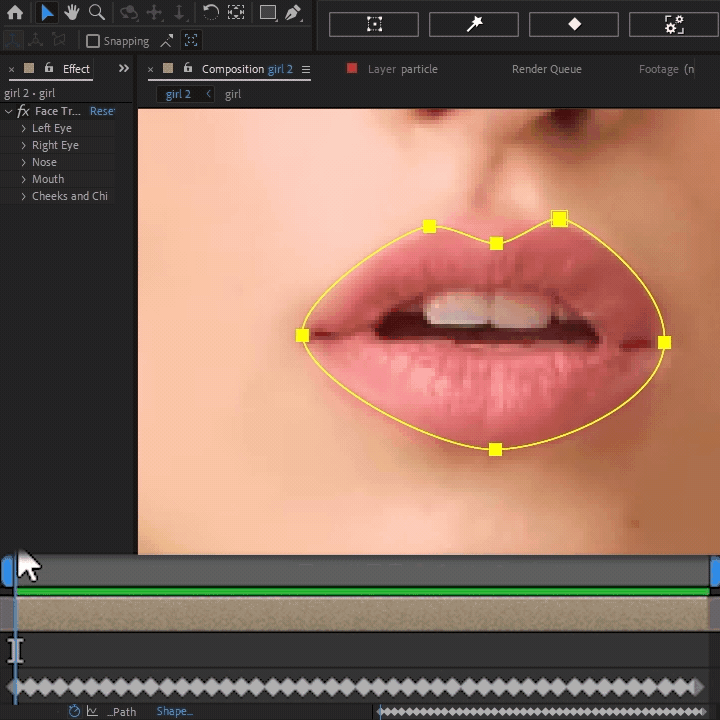Toggle the Path stopwatch icon
720x720 pixels.
74,711
